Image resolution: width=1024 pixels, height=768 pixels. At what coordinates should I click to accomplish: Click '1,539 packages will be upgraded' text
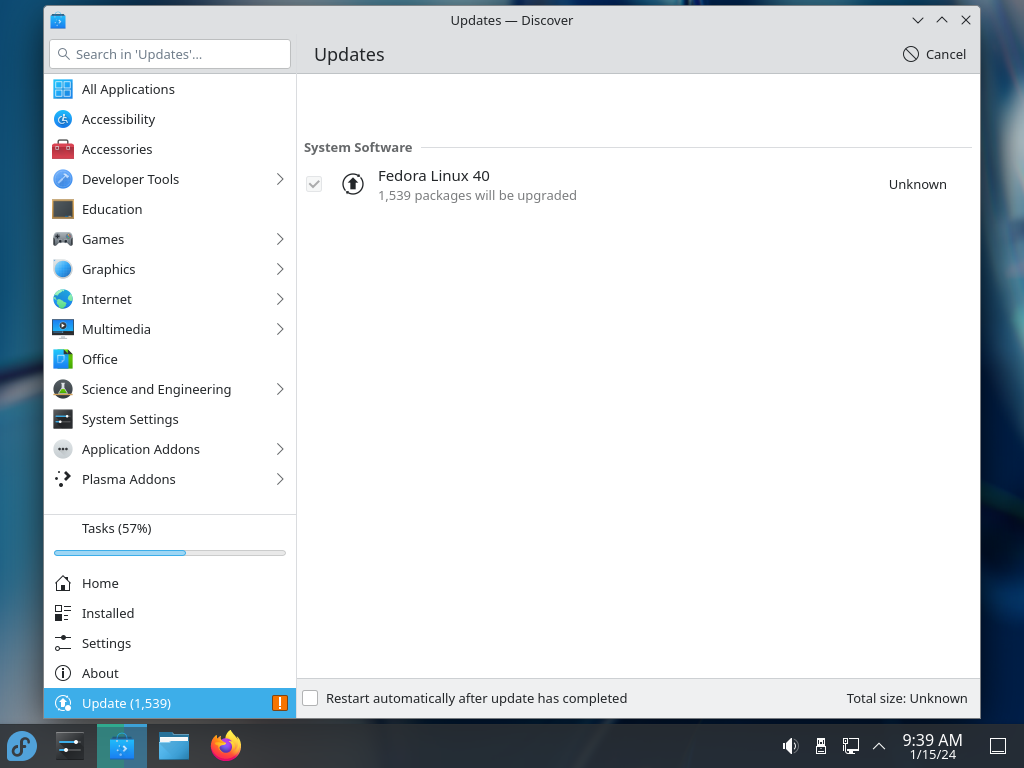click(x=477, y=195)
